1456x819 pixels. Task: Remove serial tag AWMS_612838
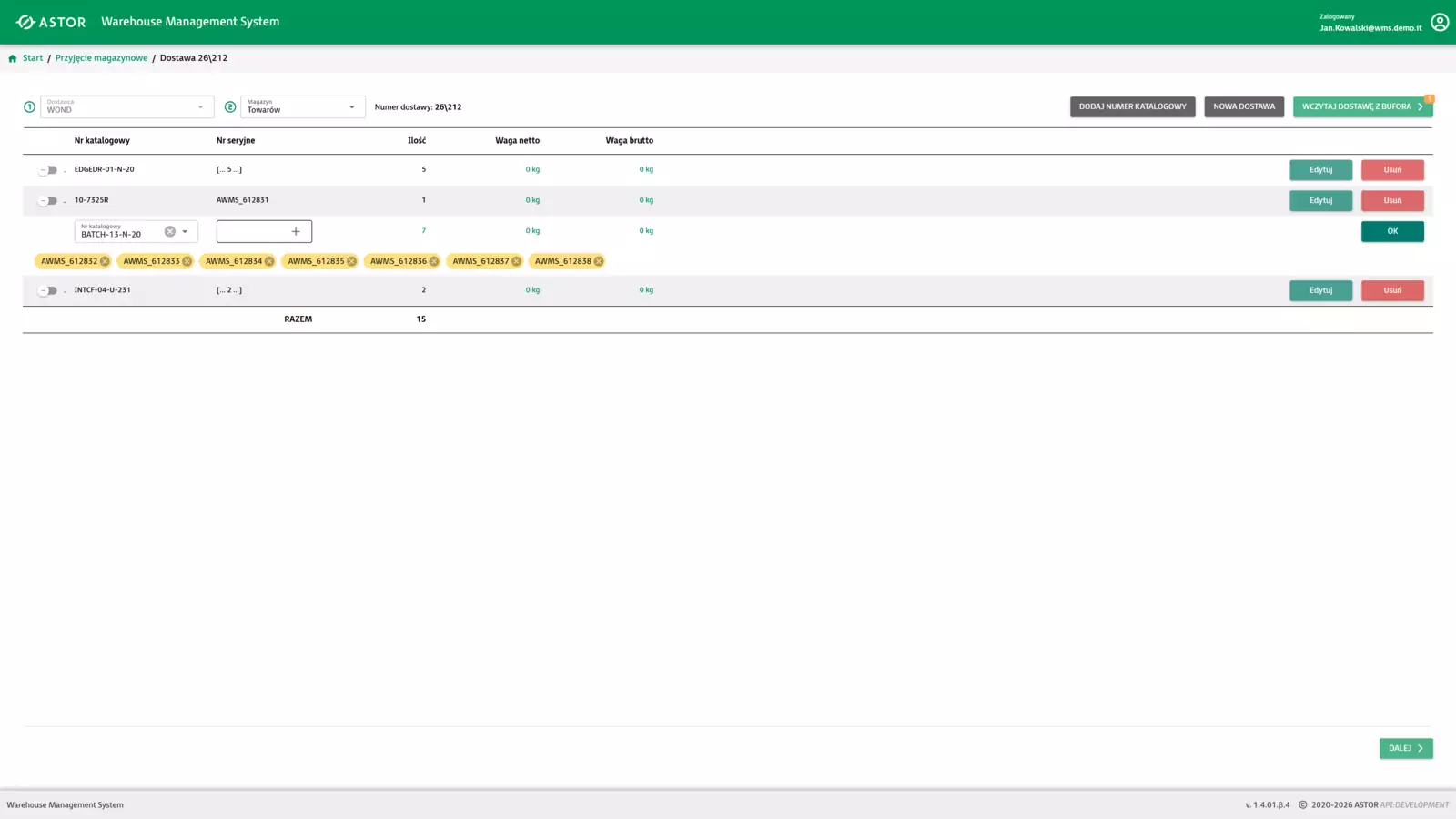click(x=599, y=261)
